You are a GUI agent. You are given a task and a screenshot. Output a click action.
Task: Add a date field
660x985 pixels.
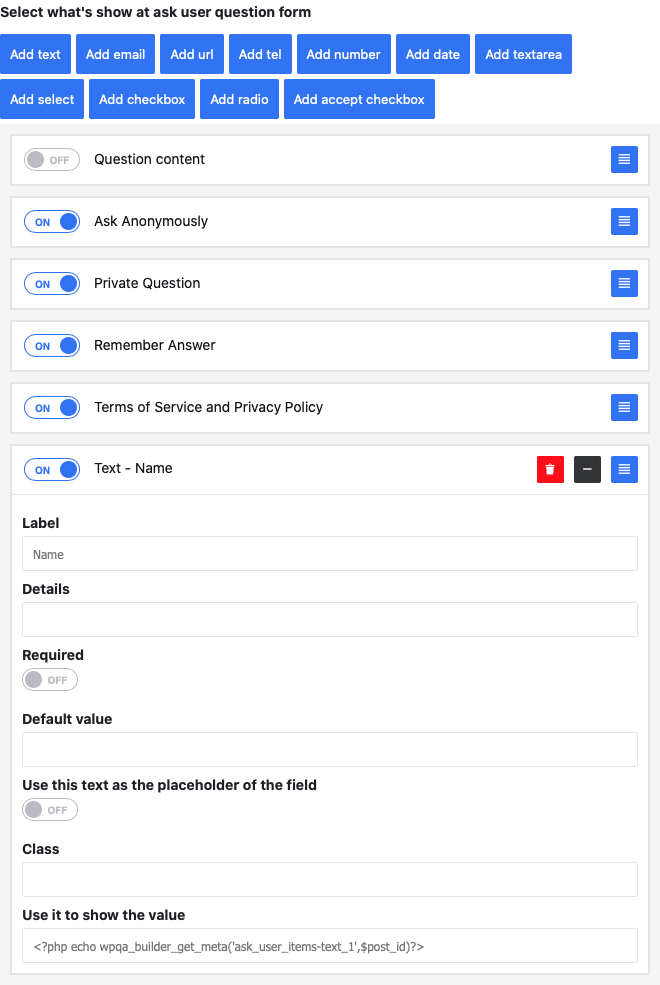coord(432,54)
